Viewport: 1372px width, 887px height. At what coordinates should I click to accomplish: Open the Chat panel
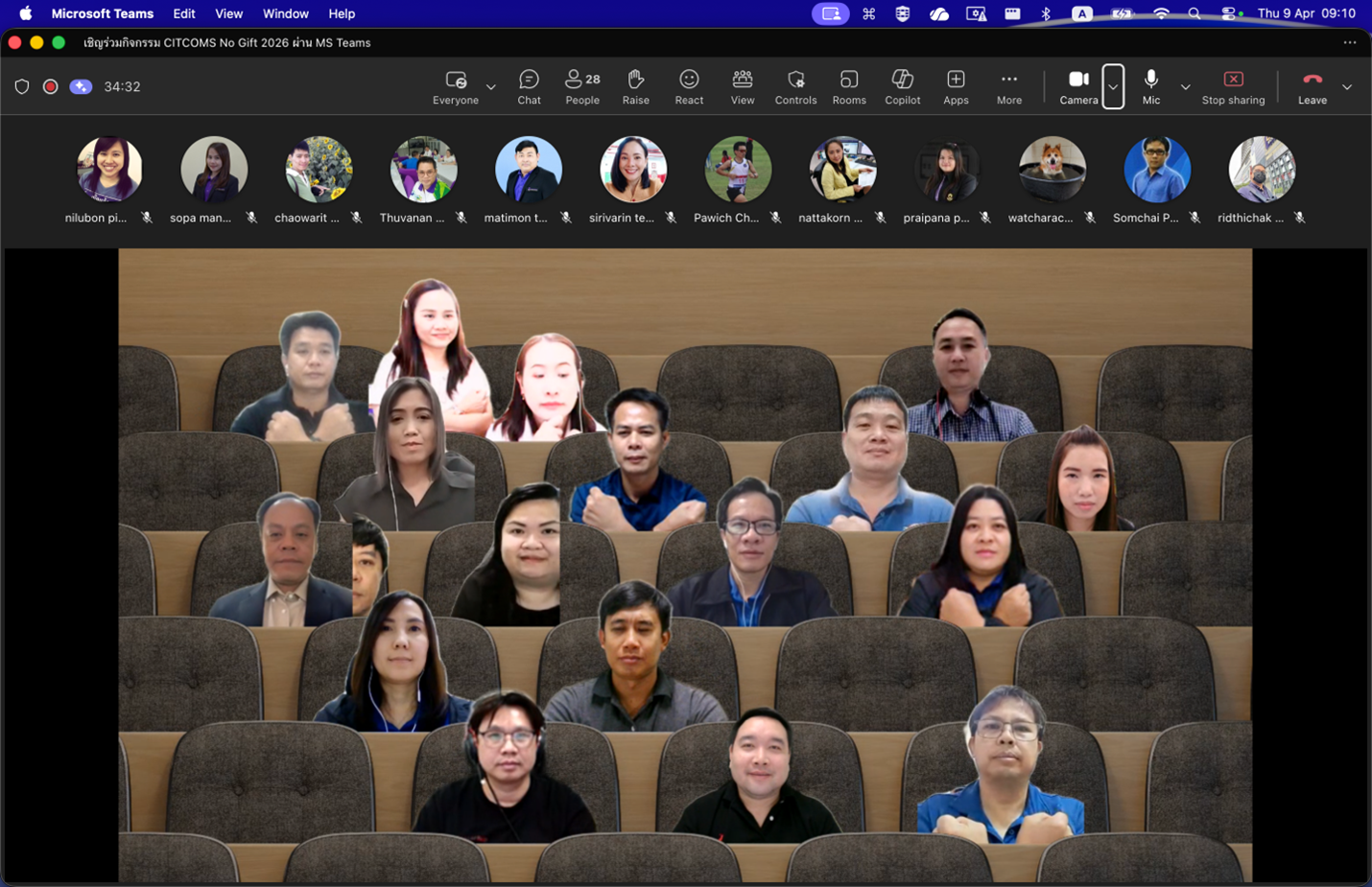529,86
